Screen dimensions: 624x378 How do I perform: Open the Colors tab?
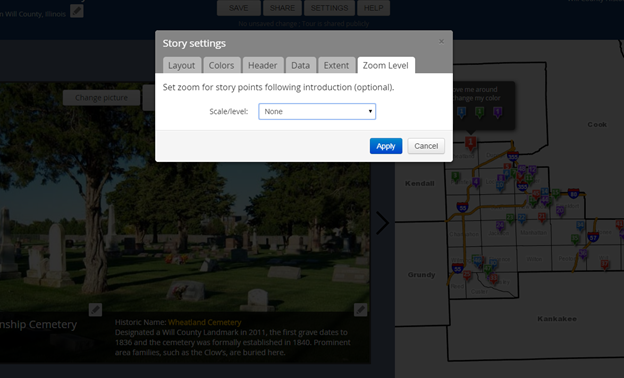click(x=221, y=65)
